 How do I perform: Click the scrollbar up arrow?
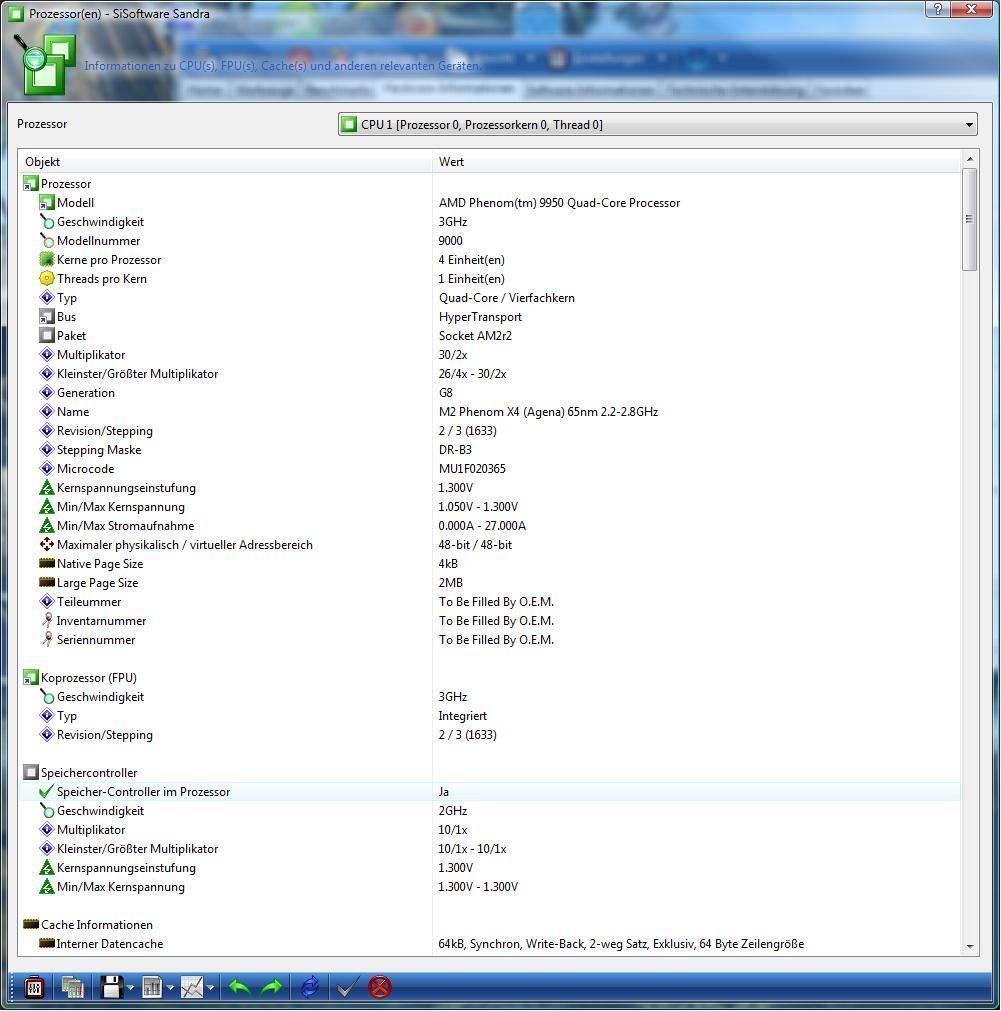pos(969,159)
